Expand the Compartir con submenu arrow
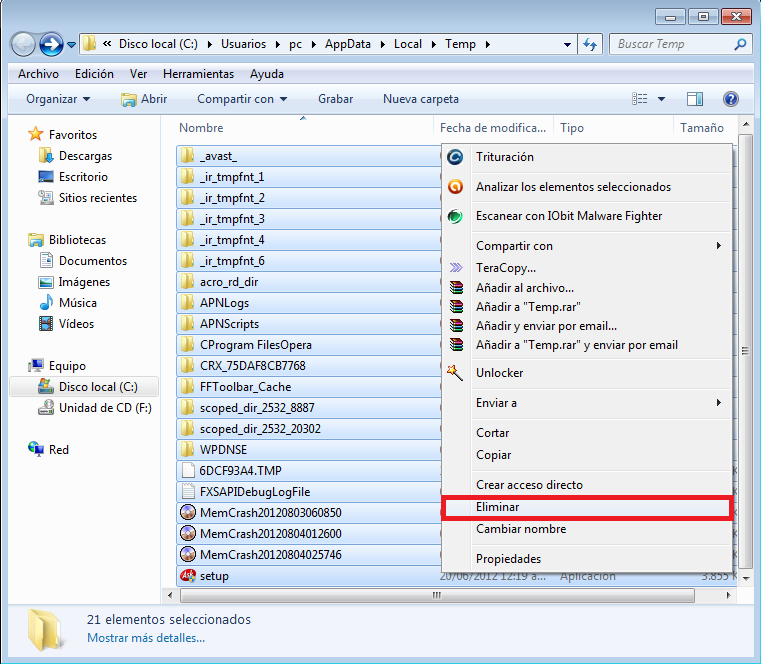 [x=718, y=246]
